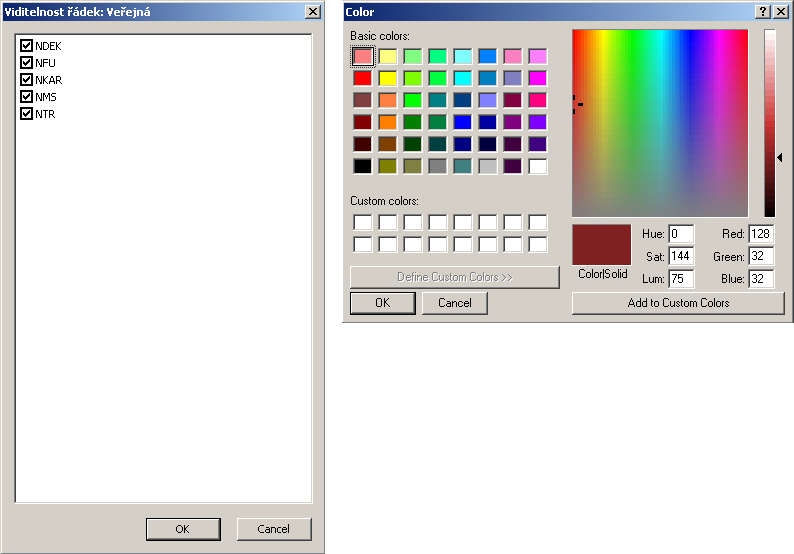Close the Color dialog window
Image resolution: width=794 pixels, height=554 pixels.
(x=780, y=11)
